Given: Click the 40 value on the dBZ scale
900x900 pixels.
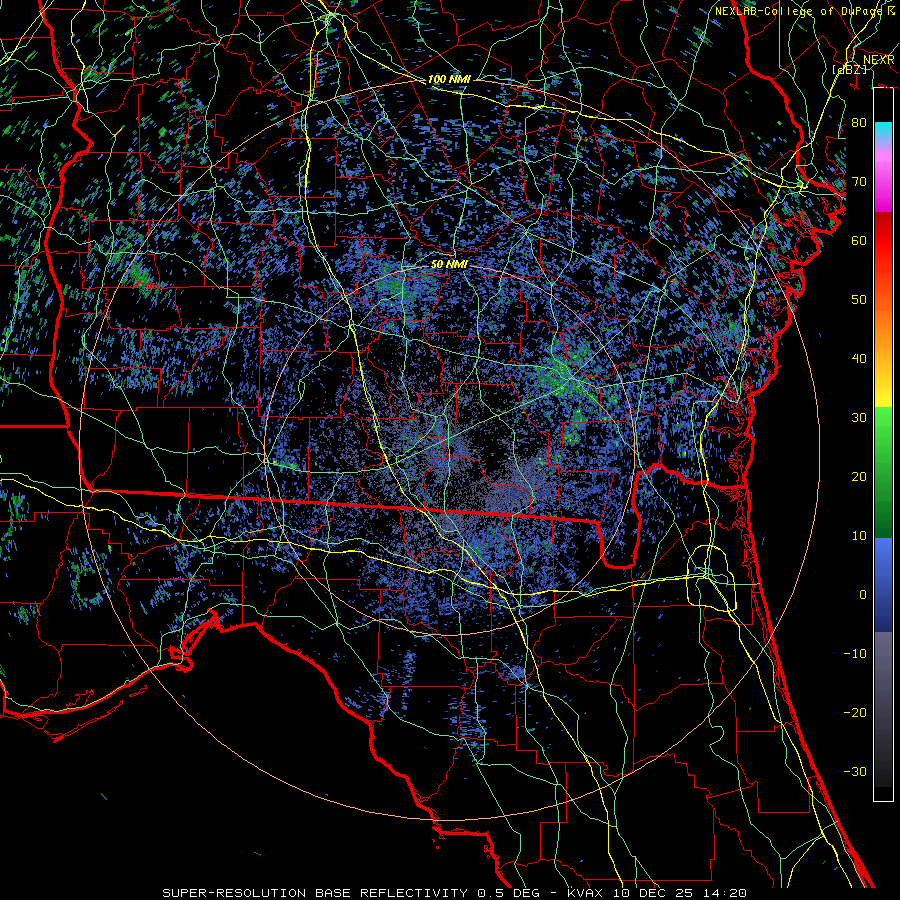Looking at the screenshot, I should click(859, 359).
